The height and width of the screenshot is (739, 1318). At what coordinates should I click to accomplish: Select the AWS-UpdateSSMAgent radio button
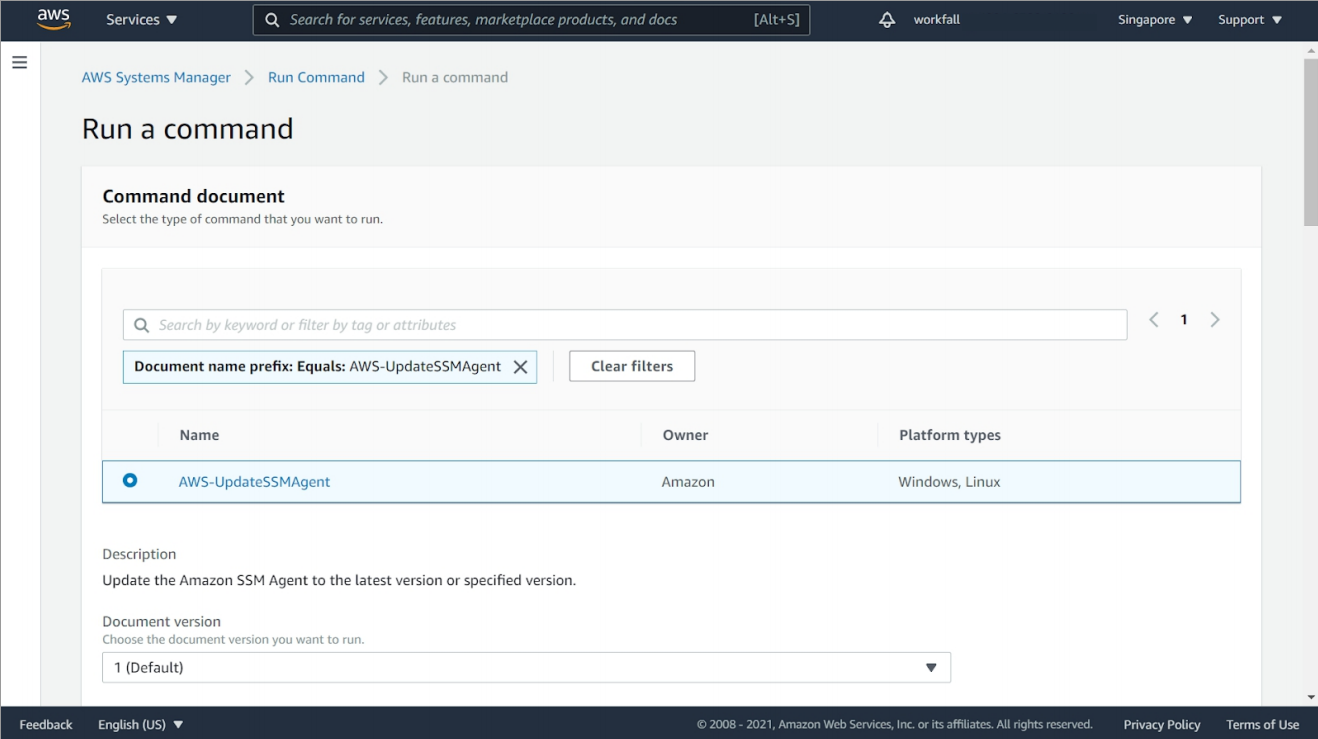[130, 481]
